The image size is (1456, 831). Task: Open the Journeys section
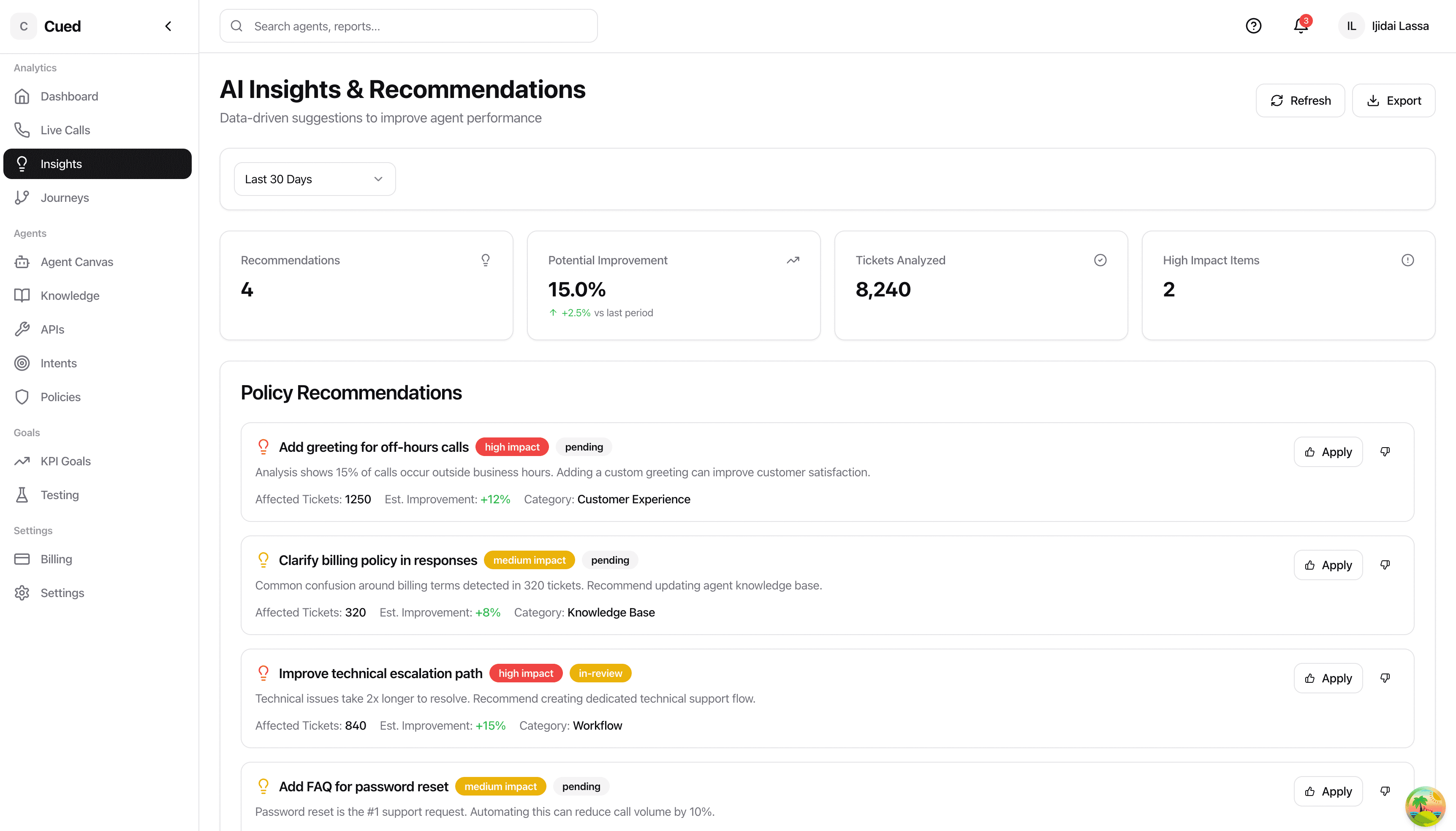pyautogui.click(x=65, y=198)
